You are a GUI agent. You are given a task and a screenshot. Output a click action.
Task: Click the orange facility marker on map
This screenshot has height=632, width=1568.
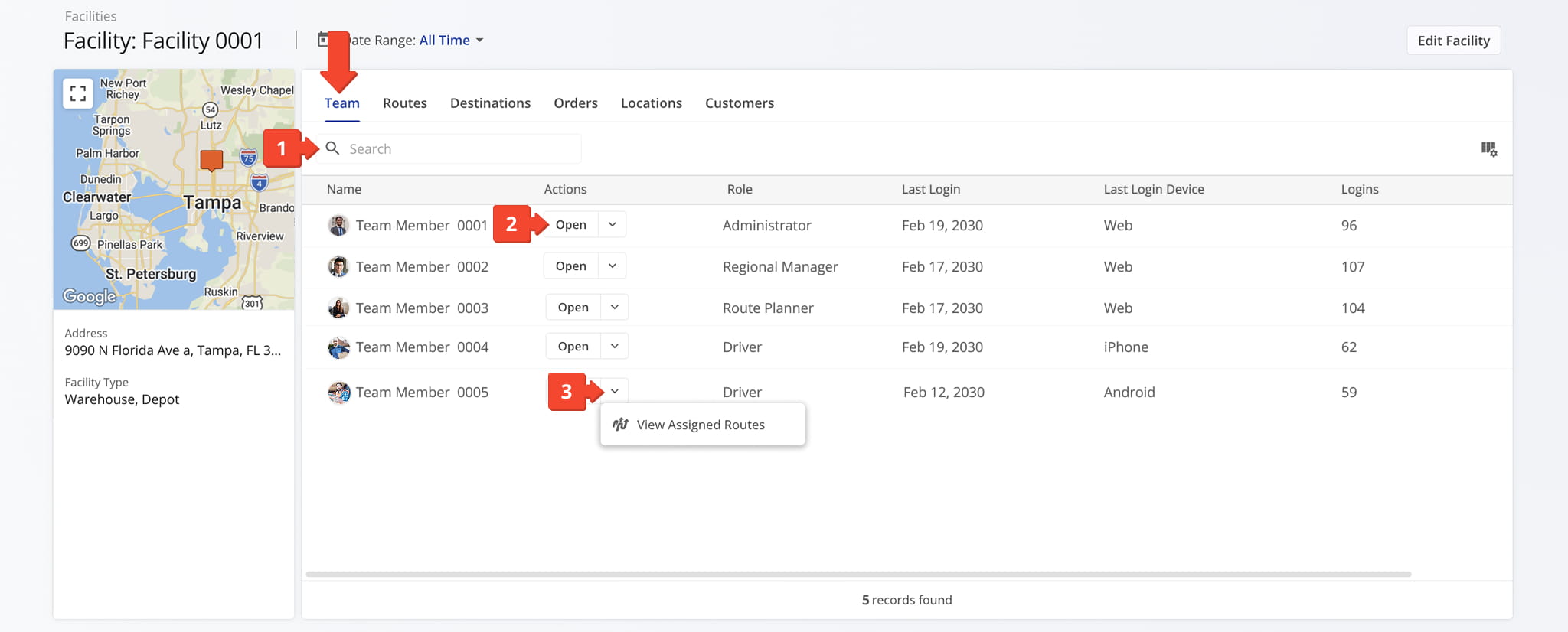[x=211, y=160]
